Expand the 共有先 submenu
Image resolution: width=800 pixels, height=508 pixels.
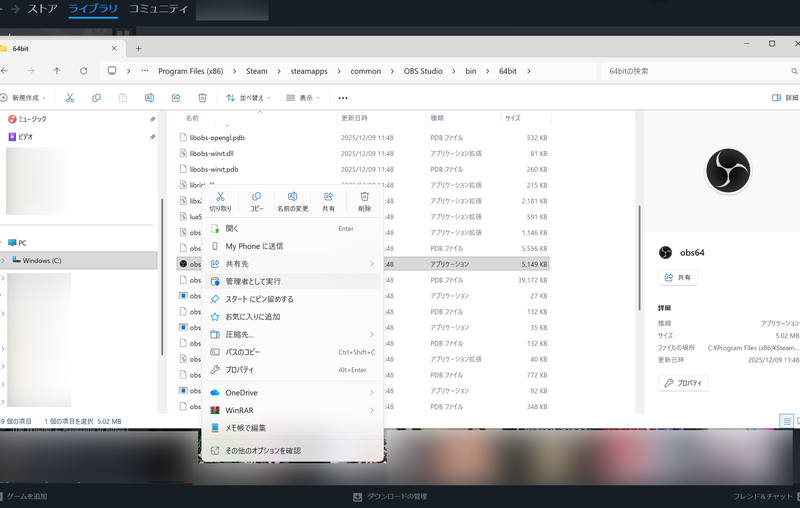tap(293, 264)
